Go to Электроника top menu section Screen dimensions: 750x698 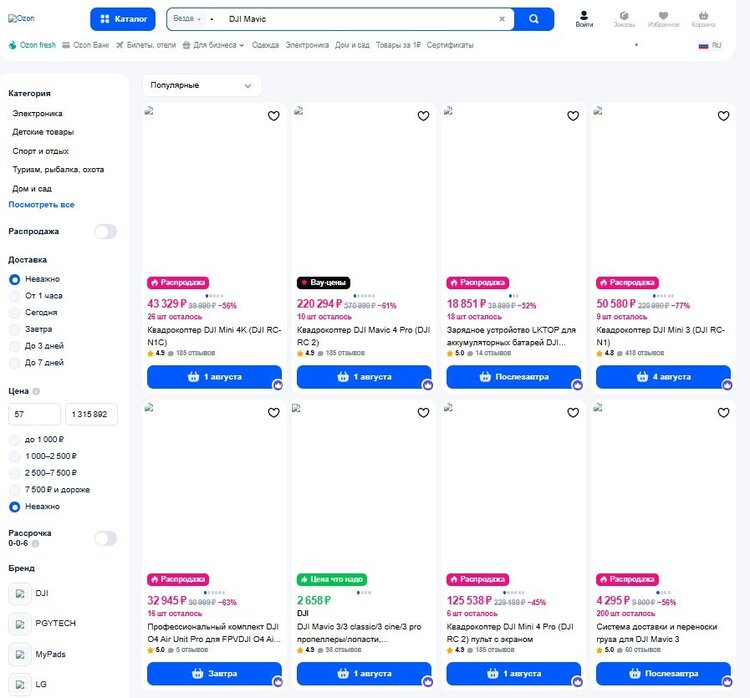(307, 45)
